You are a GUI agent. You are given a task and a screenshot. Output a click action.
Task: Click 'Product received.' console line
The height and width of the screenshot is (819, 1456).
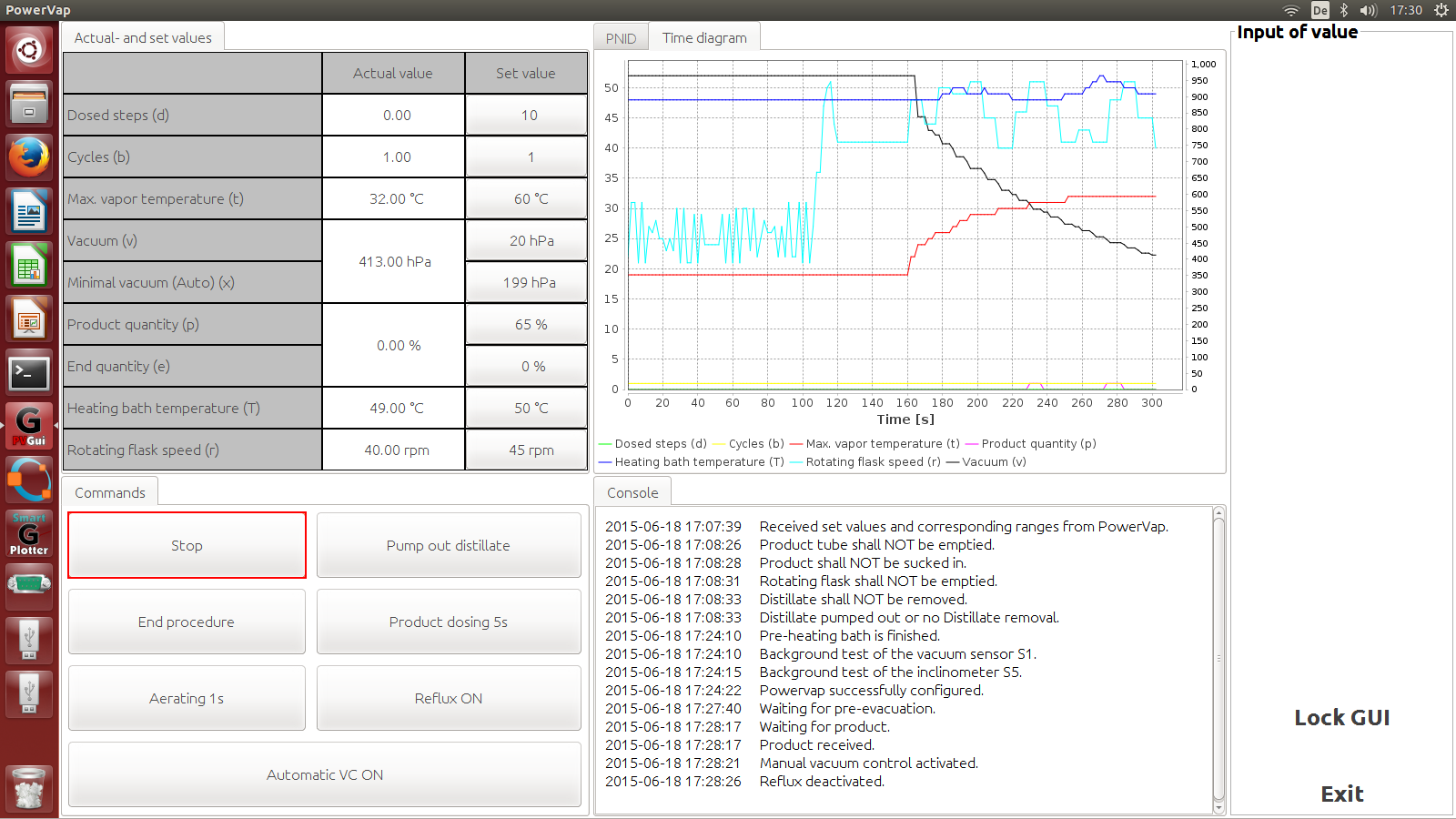coord(817,744)
